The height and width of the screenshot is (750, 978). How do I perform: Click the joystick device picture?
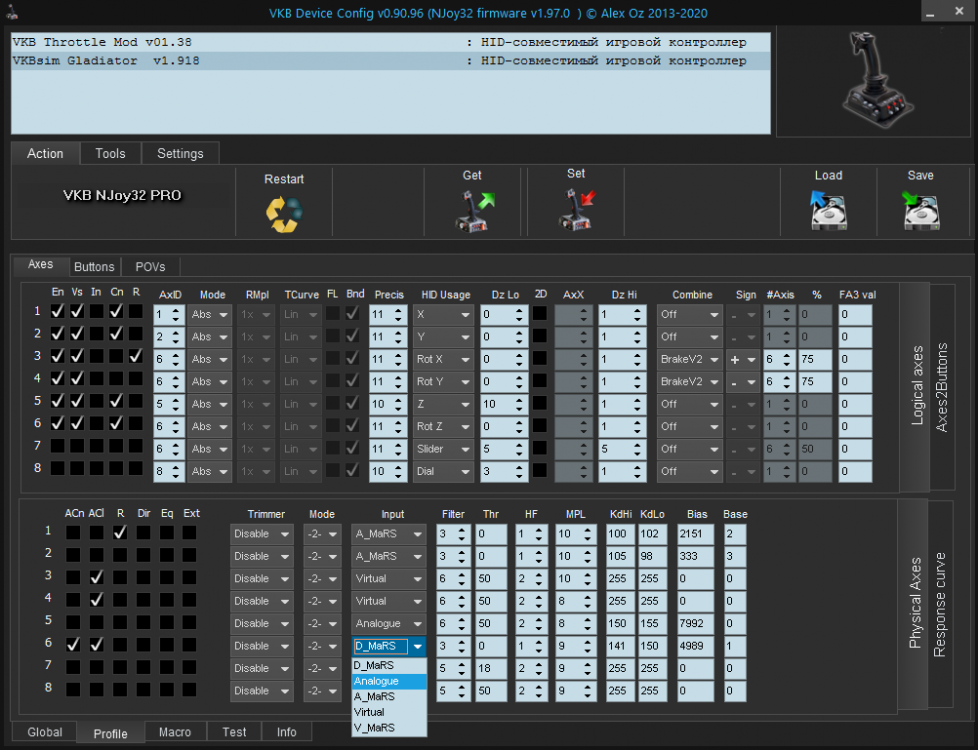point(876,82)
